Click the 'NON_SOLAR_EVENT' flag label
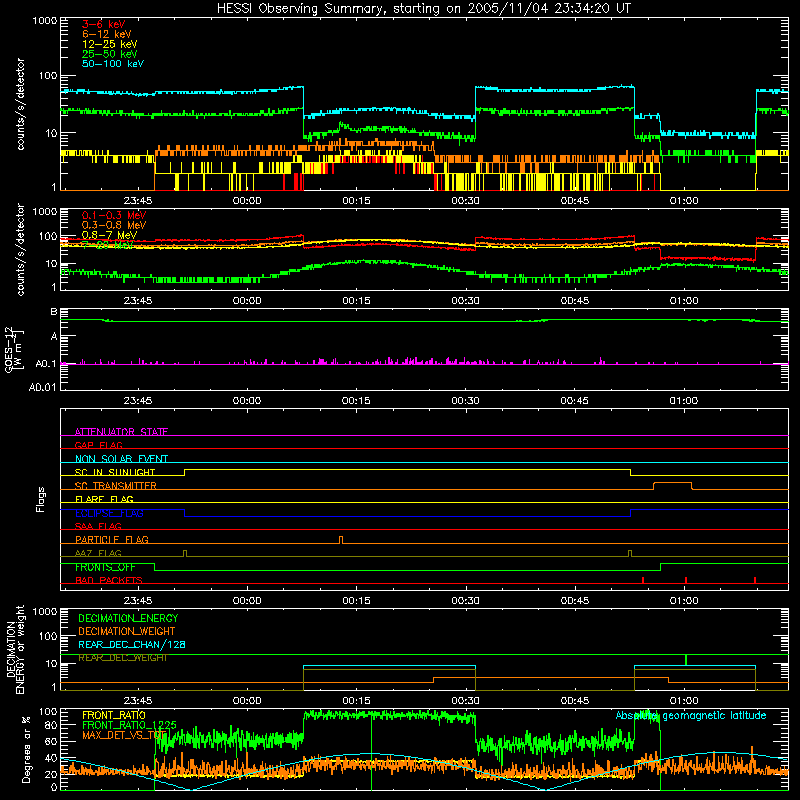The width and height of the screenshot is (800, 800). tap(121, 459)
